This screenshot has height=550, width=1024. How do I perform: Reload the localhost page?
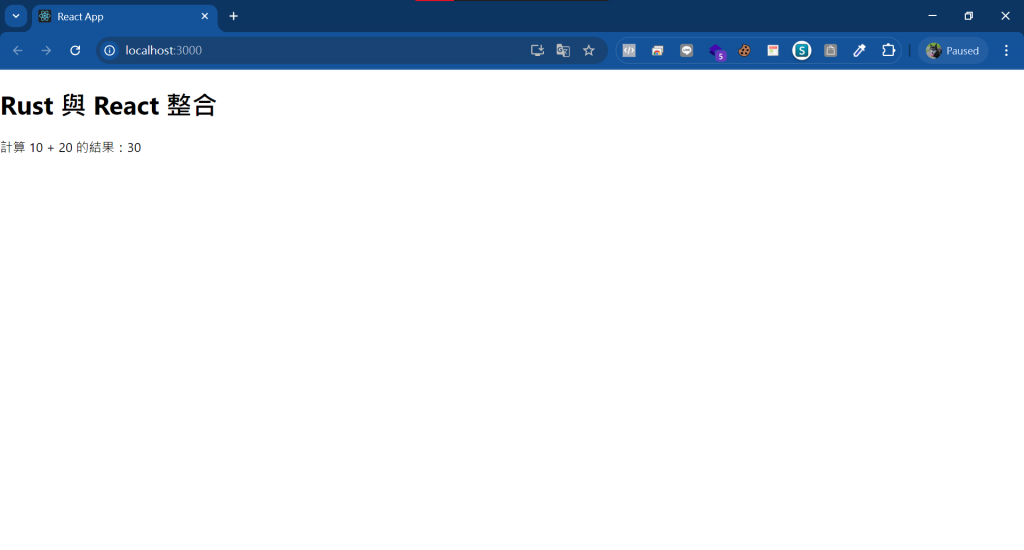pyautogui.click(x=75, y=50)
